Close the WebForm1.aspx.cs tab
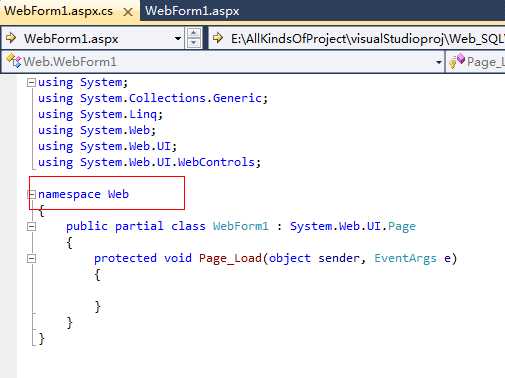This screenshot has width=505, height=378. click(x=128, y=12)
